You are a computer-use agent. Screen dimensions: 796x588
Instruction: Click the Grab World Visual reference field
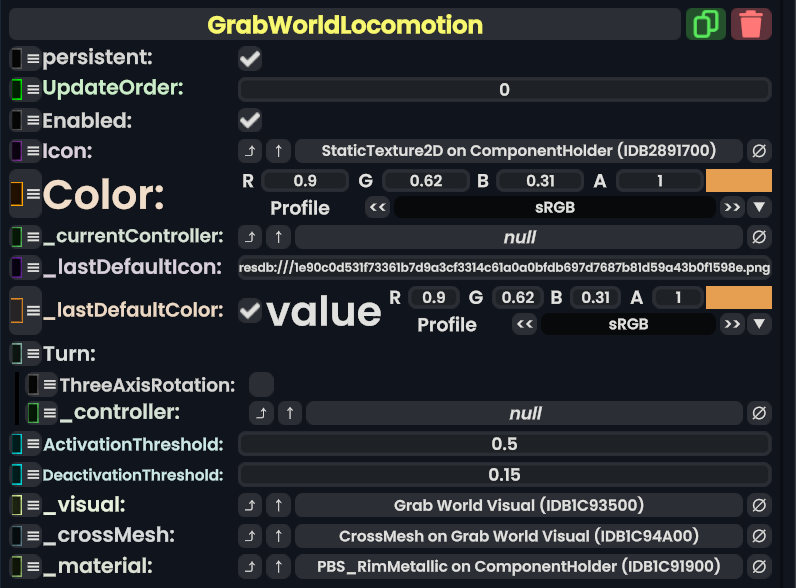point(518,505)
